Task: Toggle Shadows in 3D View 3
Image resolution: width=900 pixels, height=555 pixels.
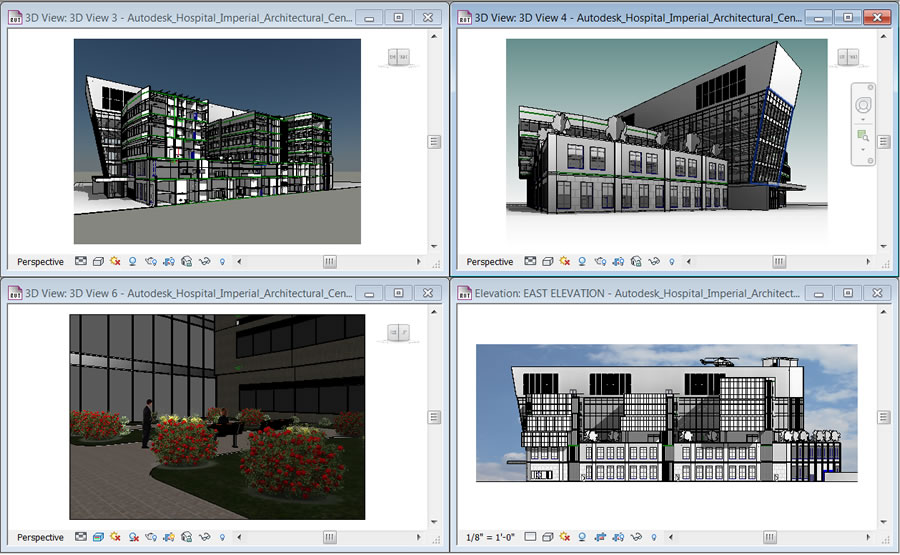Action: [x=133, y=261]
